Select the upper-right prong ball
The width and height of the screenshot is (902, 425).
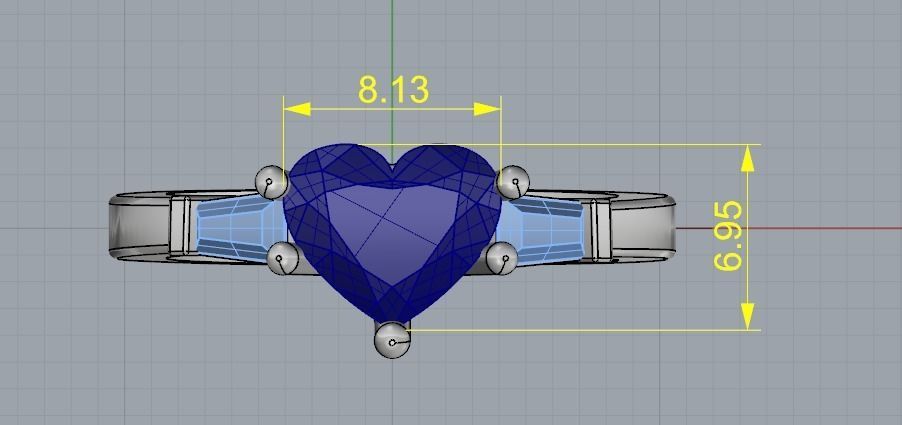click(513, 182)
